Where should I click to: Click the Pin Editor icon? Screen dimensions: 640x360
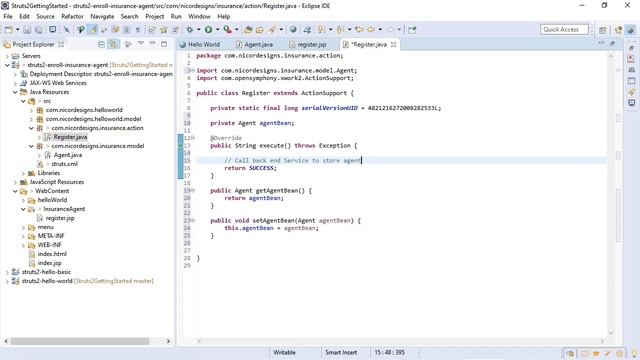(x=412, y=29)
